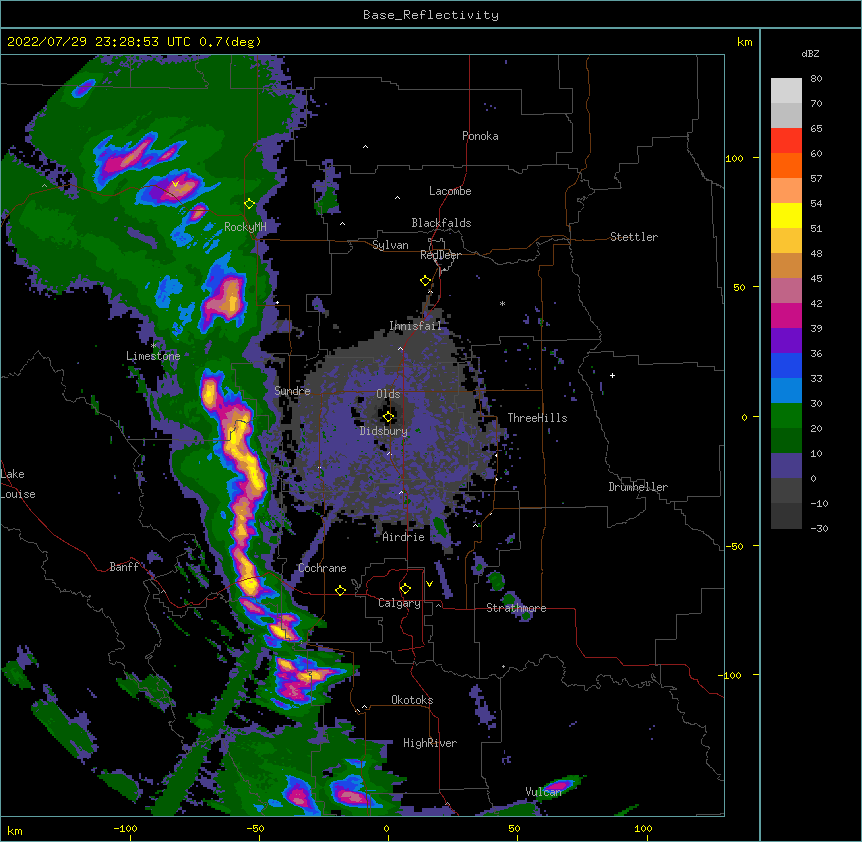The image size is (862, 842).
Task: Select the green 20-30 dBZ legend swatch
Action: coord(786,416)
